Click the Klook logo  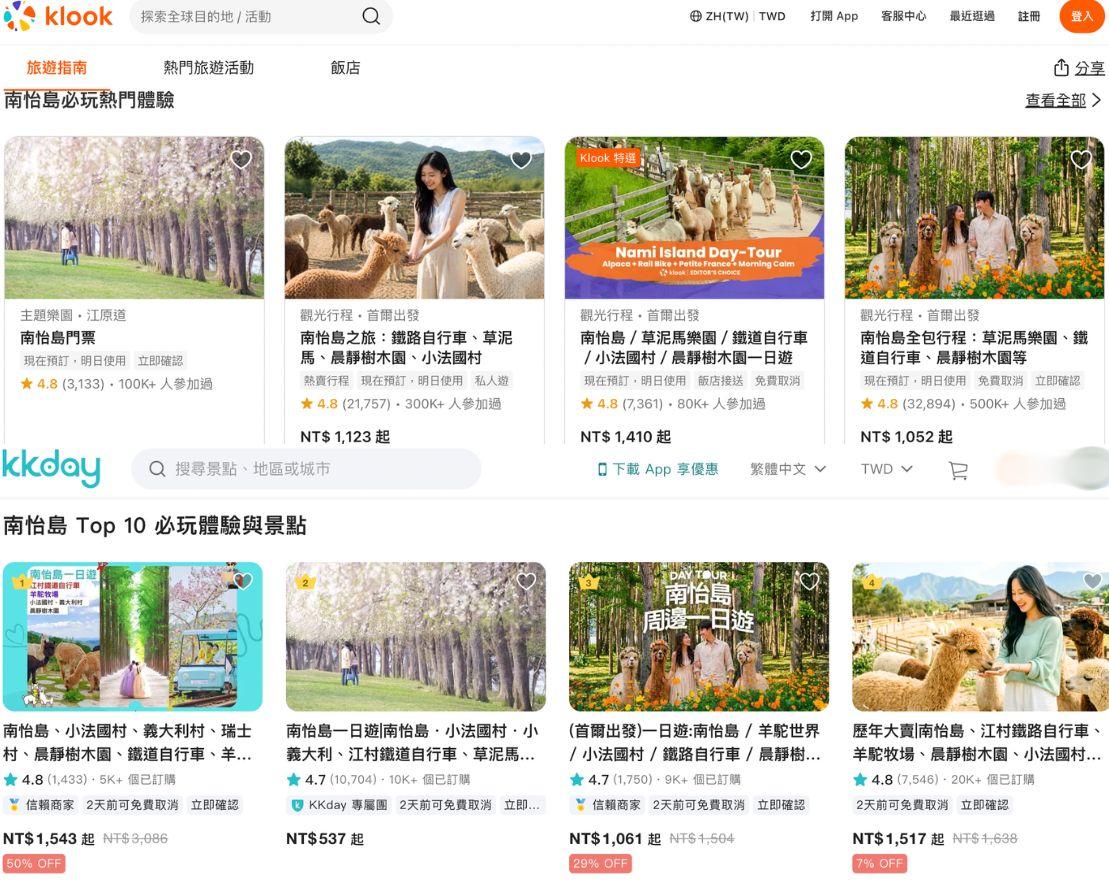point(58,16)
